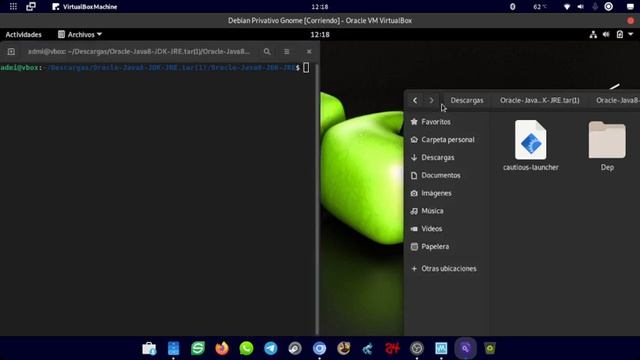Click the terminal command prompt line
The width and height of the screenshot is (640, 360).
click(155, 68)
